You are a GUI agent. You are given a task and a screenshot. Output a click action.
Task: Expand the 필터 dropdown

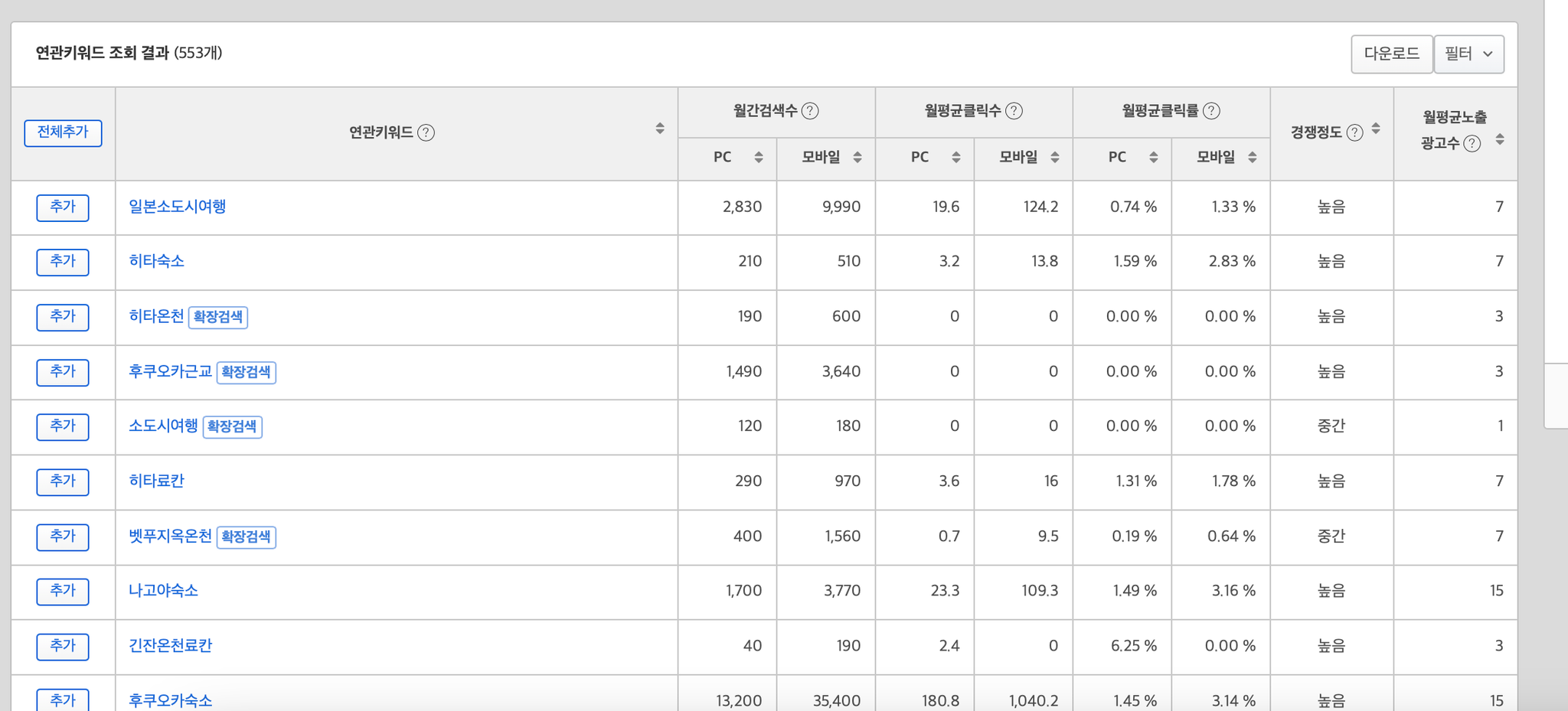point(1468,54)
